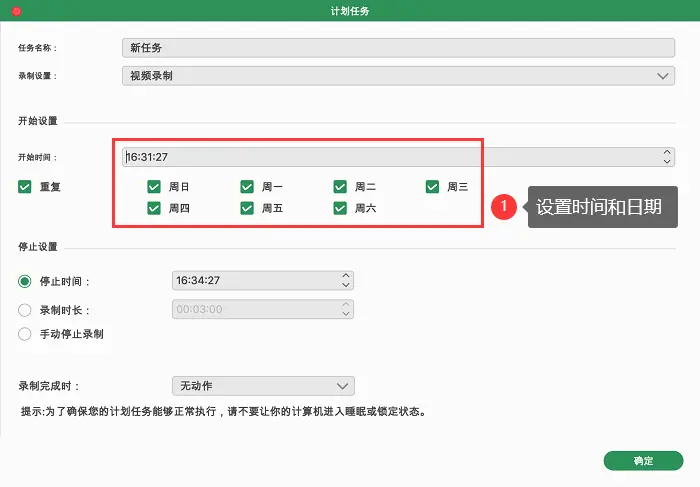The image size is (700, 487).
Task: Click the 录制时长 field showing 00:03:00
Action: (x=263, y=309)
